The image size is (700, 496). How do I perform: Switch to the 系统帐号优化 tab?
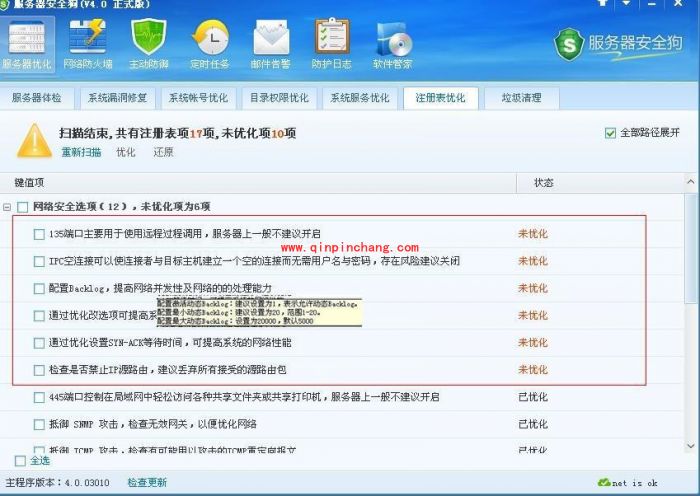point(198,98)
